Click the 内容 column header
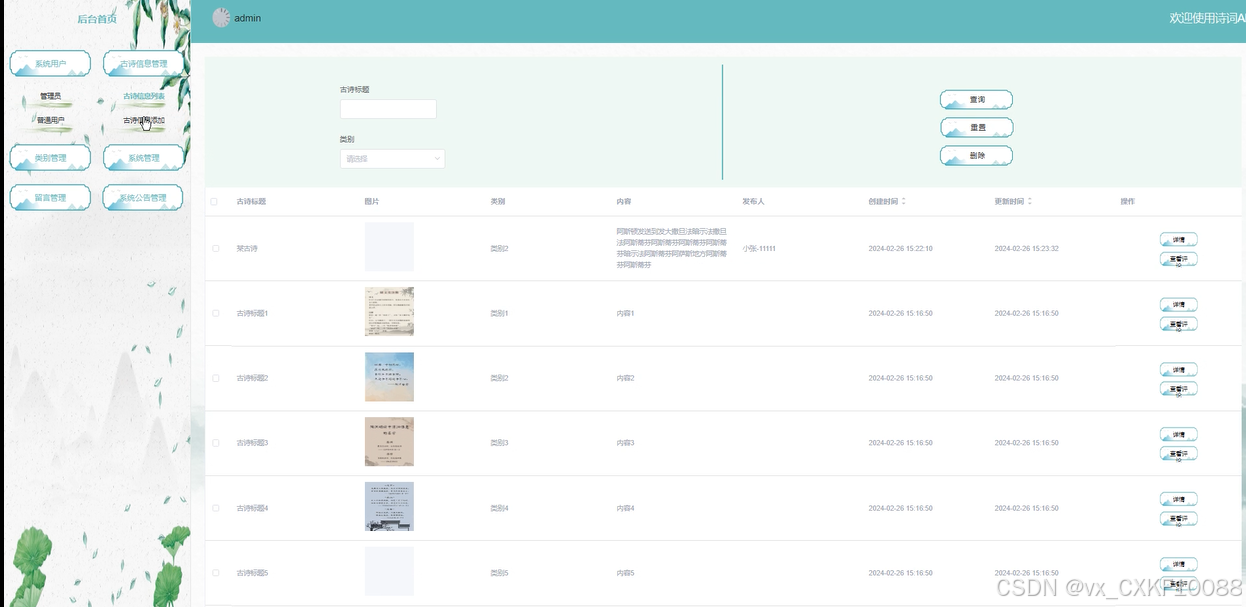Viewport: 1246px width, 607px height. pyautogui.click(x=624, y=202)
